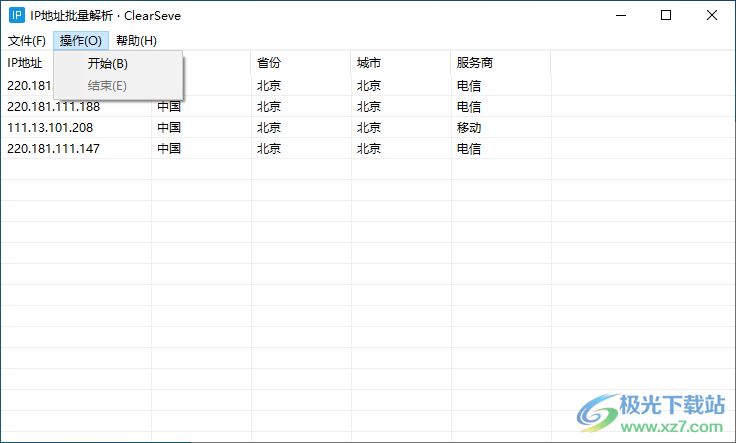
Task: Open the 帮助(H) menu
Action: click(x=136, y=41)
